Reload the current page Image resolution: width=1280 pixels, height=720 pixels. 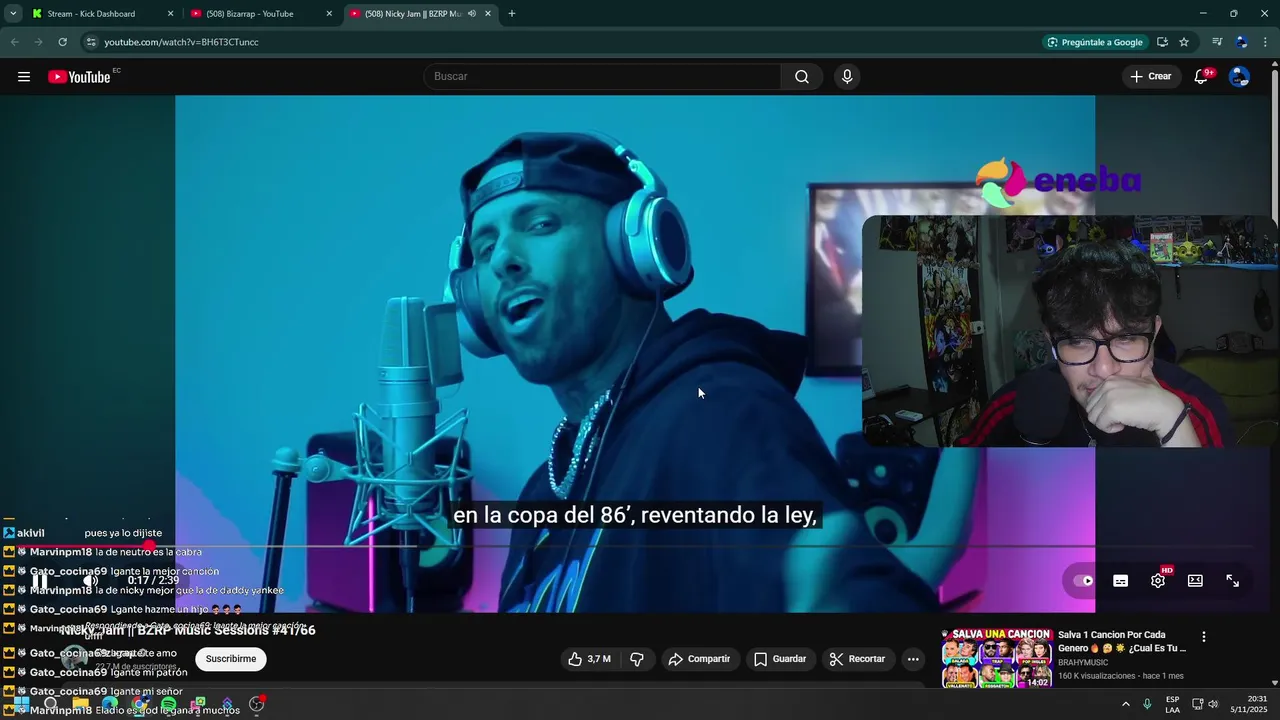pos(62,42)
